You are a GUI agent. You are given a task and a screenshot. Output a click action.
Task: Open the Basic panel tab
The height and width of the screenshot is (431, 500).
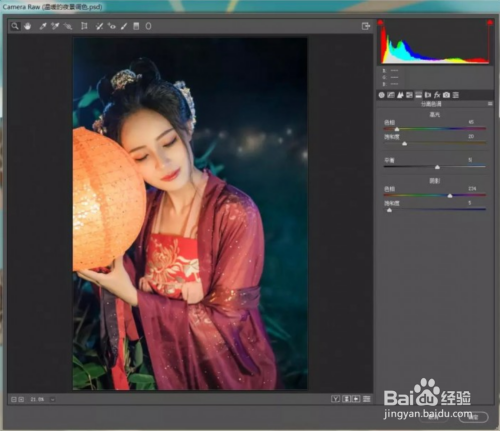click(x=382, y=95)
